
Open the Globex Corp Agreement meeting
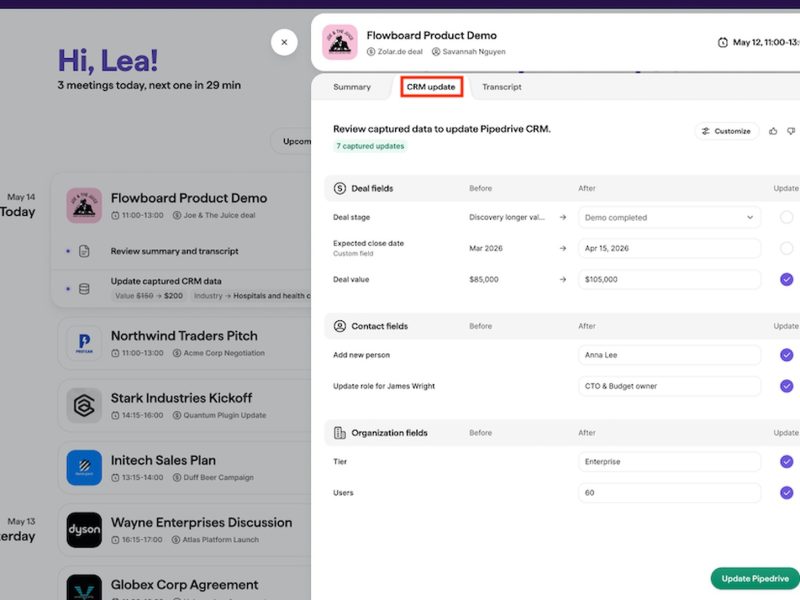click(x=185, y=585)
